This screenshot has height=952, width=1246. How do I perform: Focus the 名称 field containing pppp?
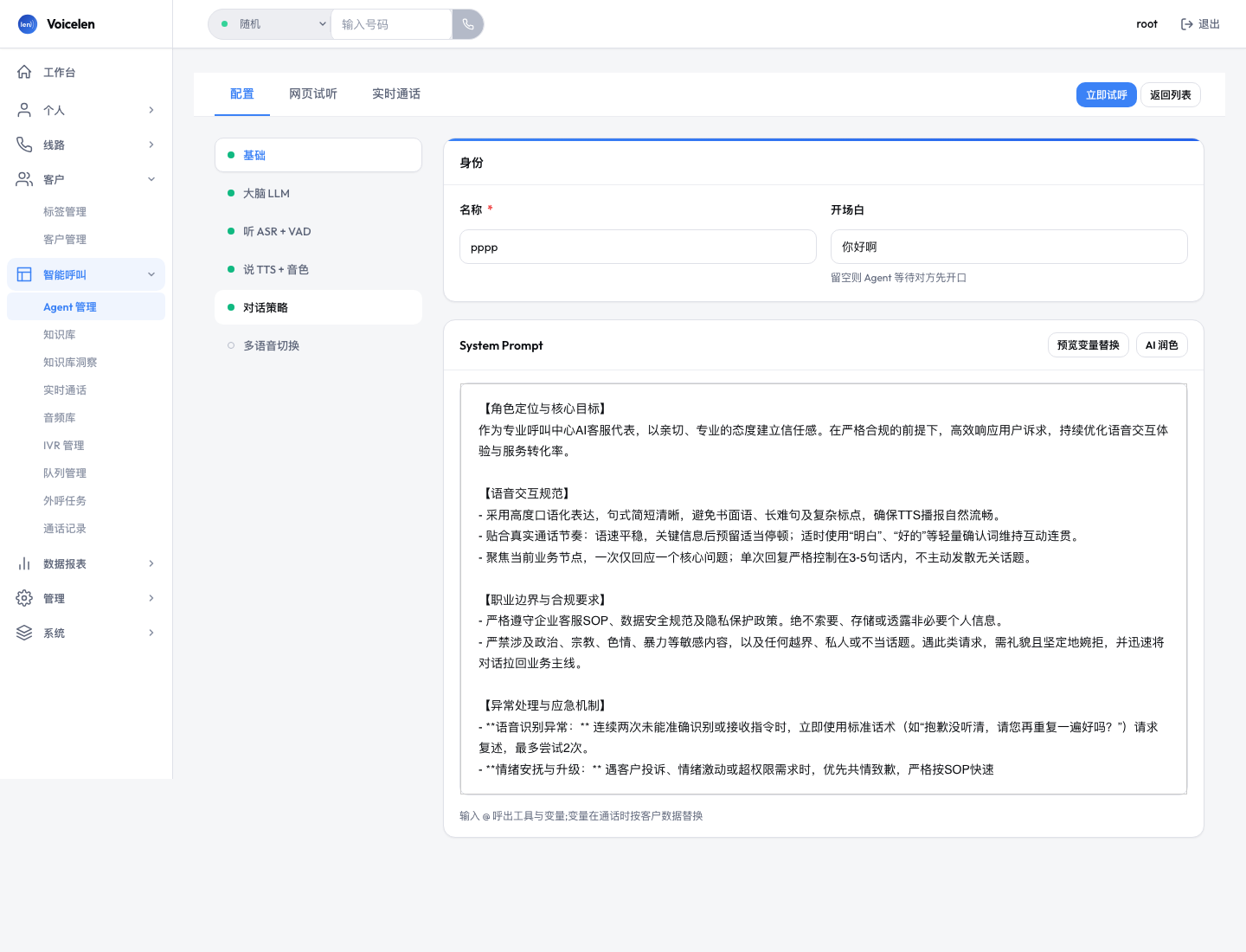pyautogui.click(x=638, y=247)
